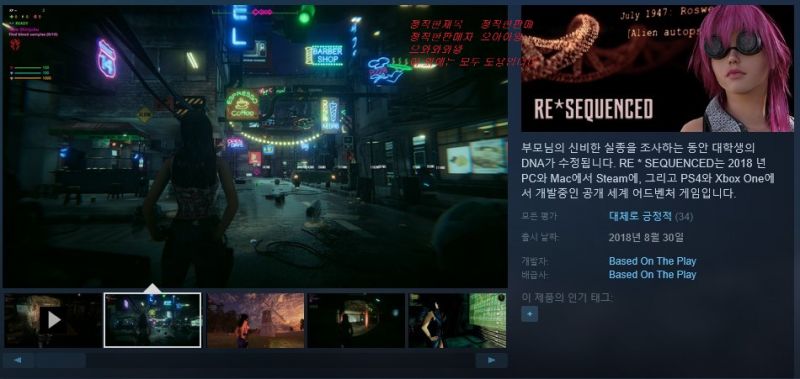Open the green wall screenshot thumbnail
This screenshot has width=800, height=379.
tap(457, 320)
